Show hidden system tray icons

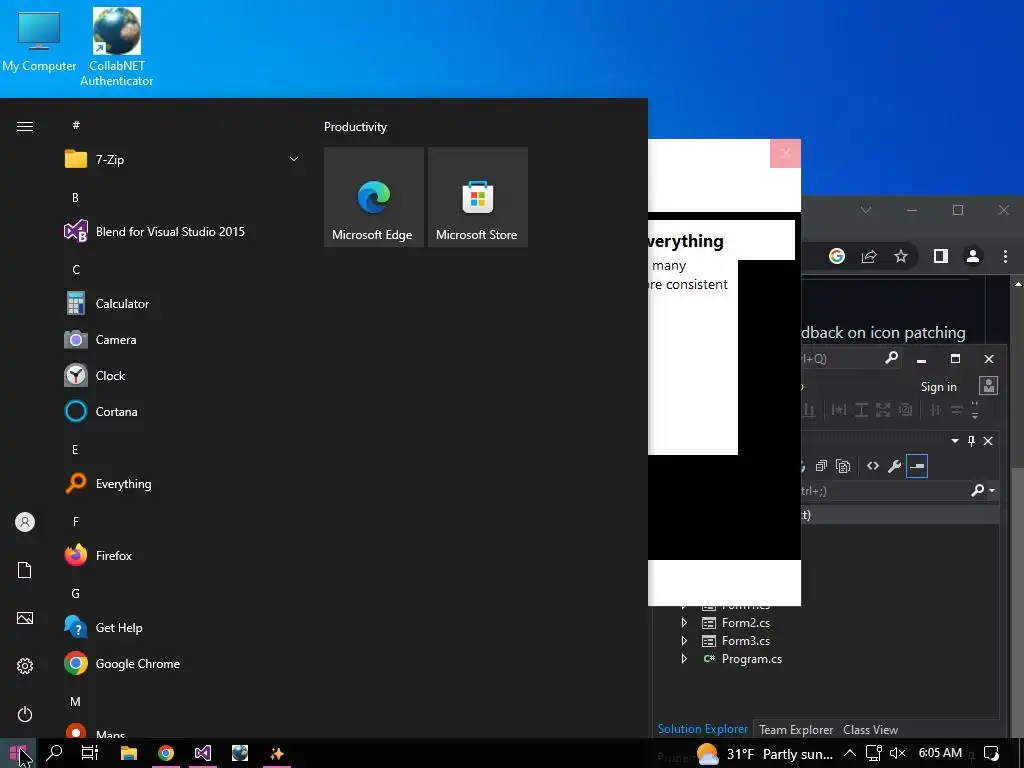click(850, 754)
